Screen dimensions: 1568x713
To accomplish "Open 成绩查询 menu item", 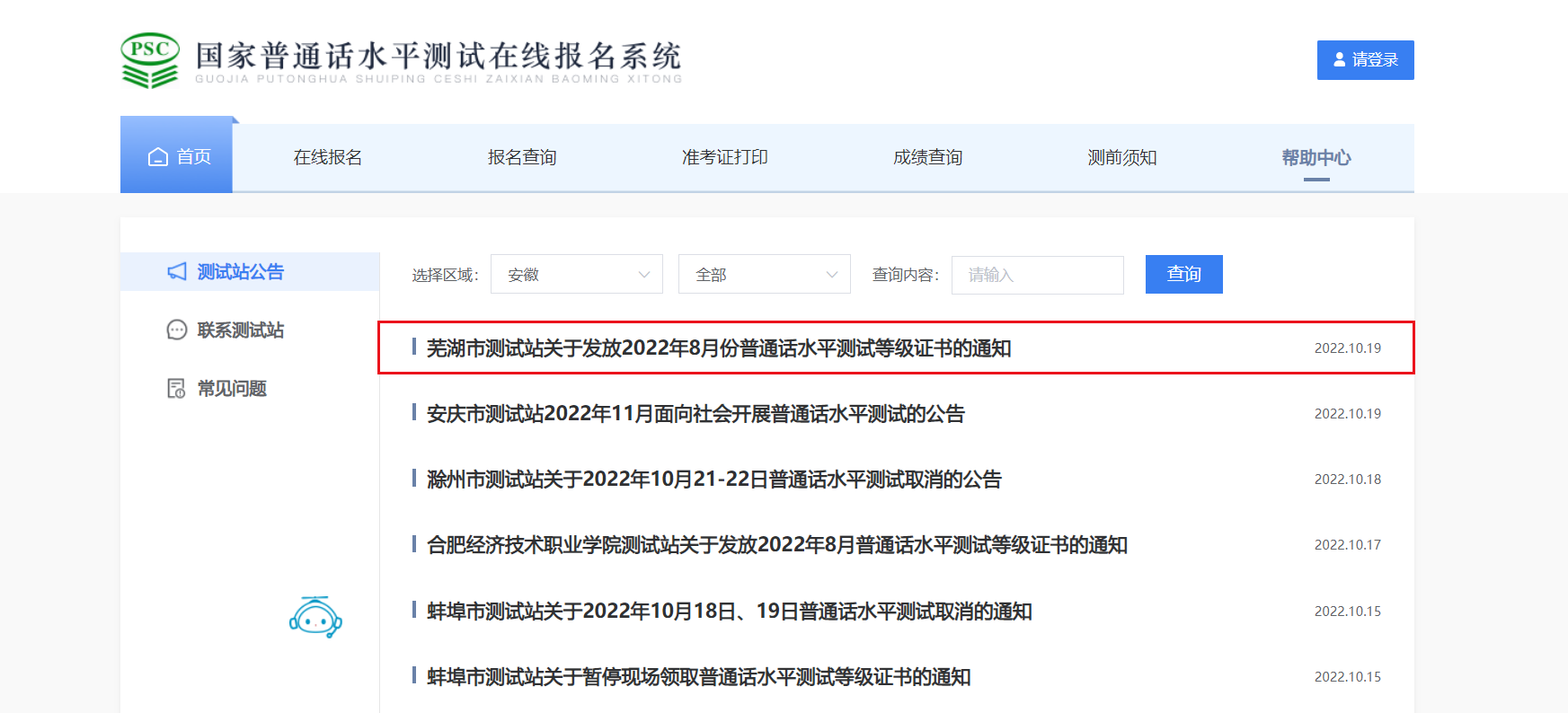I will click(928, 157).
